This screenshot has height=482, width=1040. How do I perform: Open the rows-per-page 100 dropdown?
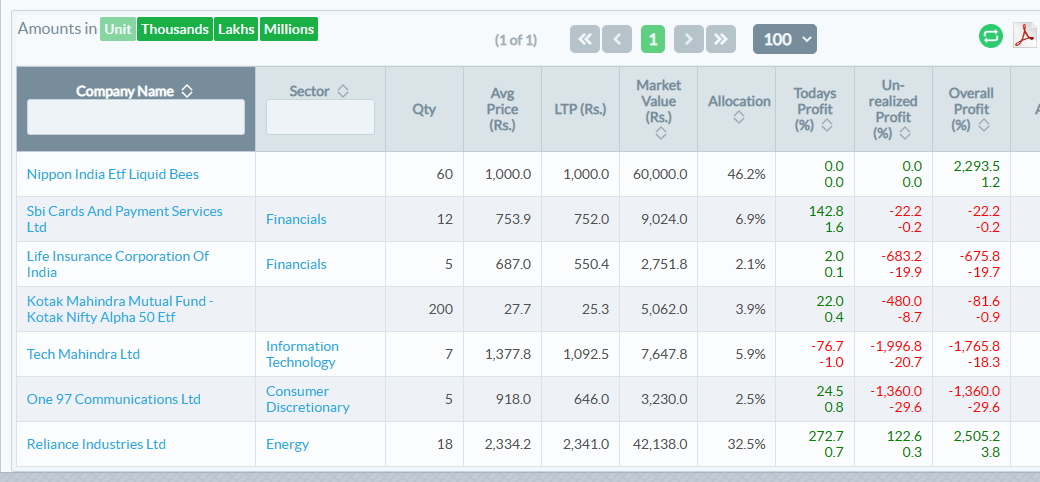point(785,39)
